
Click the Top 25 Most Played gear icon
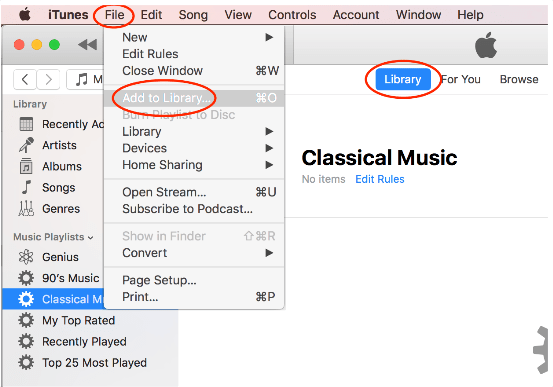pyautogui.click(x=26, y=363)
